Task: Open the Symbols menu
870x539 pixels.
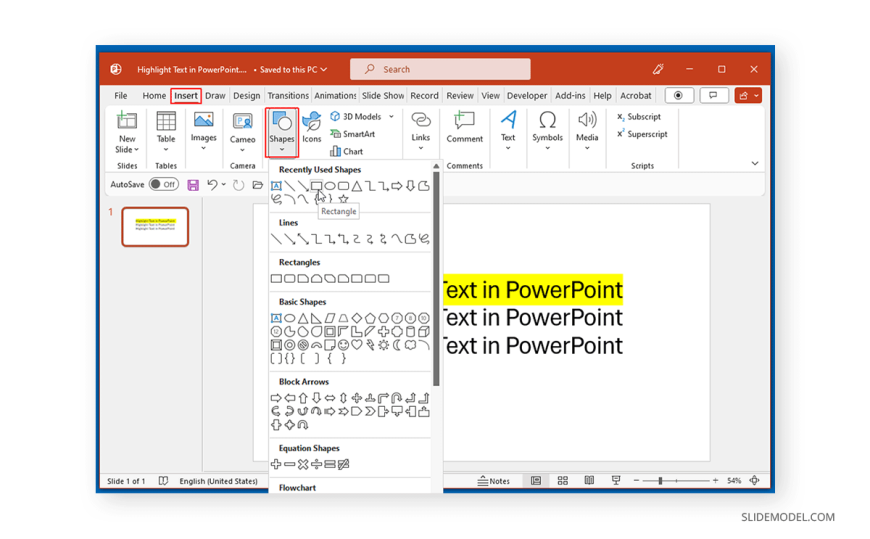Action: pos(548,131)
